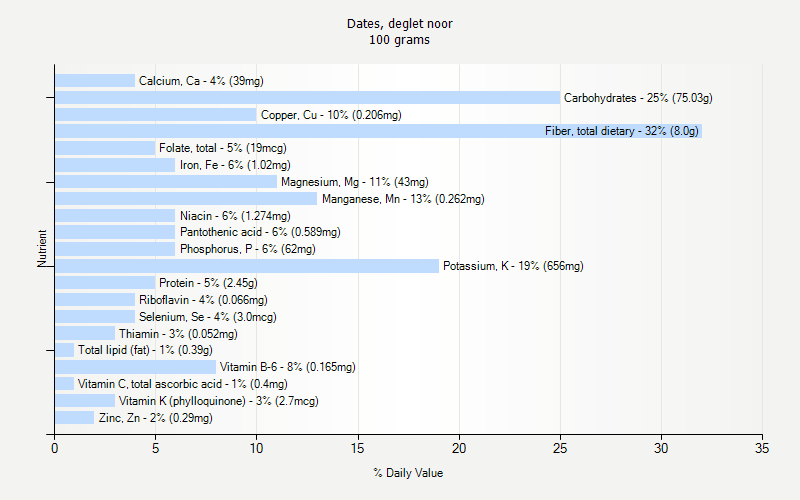Click the 20 tick on x-axis

[x=459, y=448]
